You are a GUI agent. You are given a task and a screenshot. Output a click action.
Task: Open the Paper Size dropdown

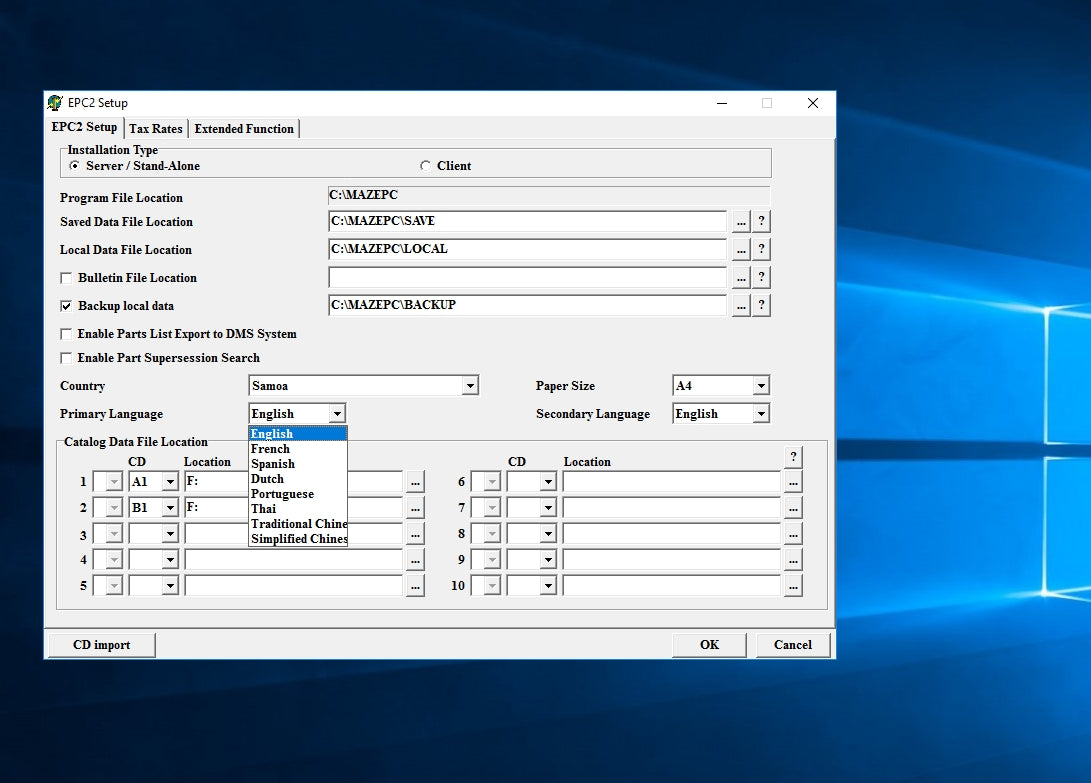[760, 386]
